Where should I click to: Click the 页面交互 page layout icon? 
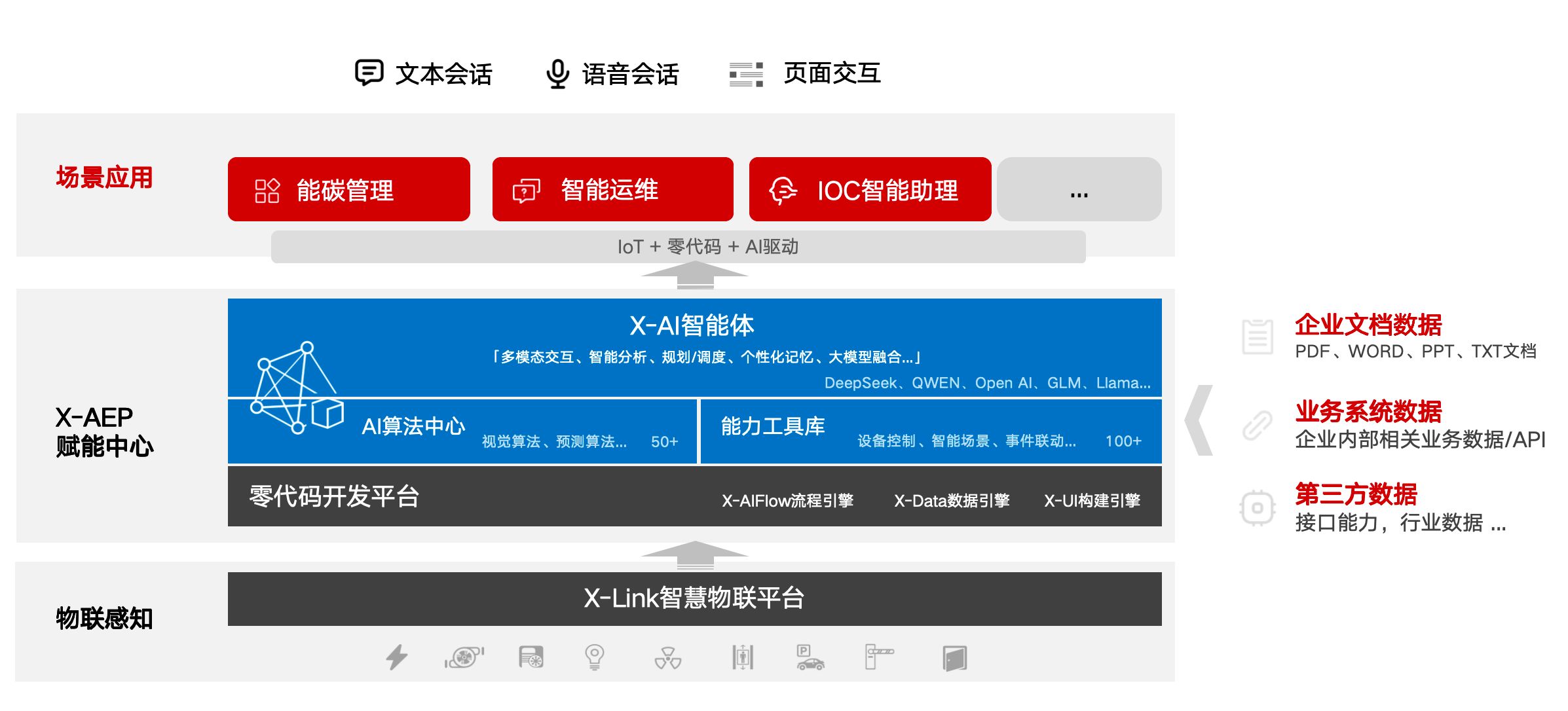click(x=745, y=74)
